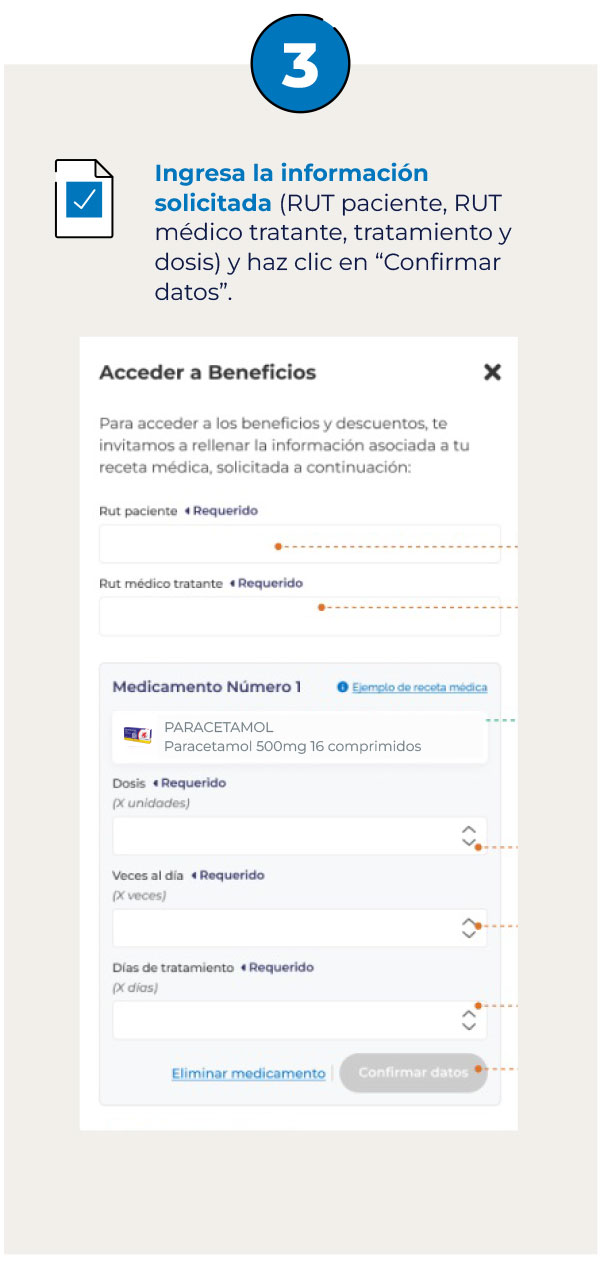The height and width of the screenshot is (1267, 600).
Task: Click the Paracetamol product box image
Action: pos(137,736)
